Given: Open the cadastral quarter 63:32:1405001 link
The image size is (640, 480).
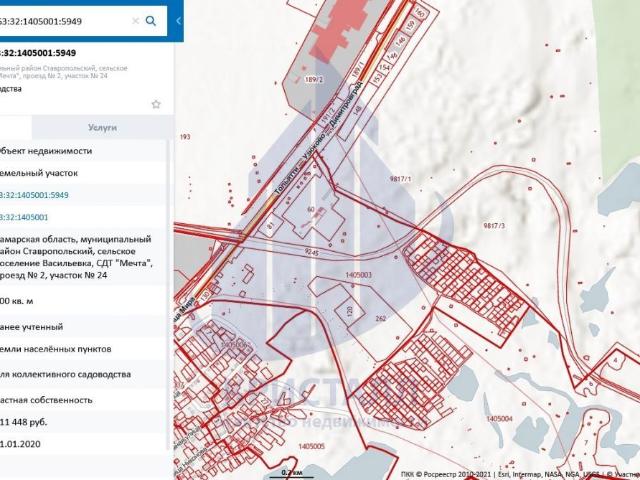Looking at the screenshot, I should (x=25, y=216).
